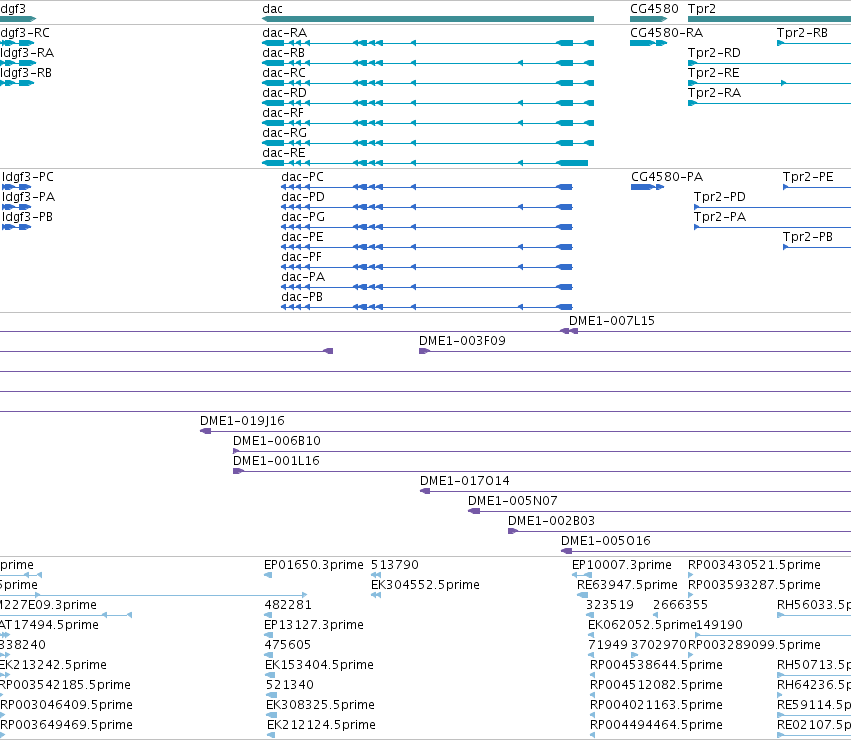Screen dimensions: 851x740
Task: Click the EK304552.5prime label
Action: (425, 585)
